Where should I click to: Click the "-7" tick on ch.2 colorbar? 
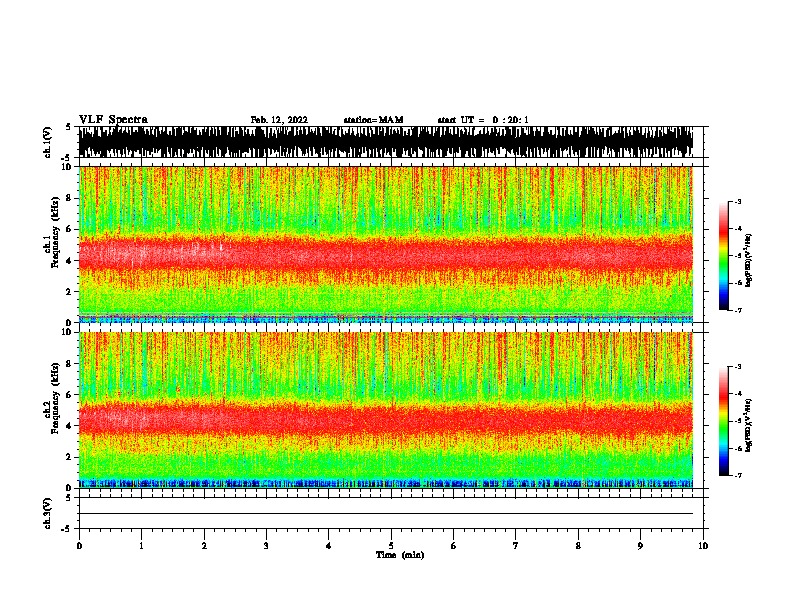(x=738, y=475)
